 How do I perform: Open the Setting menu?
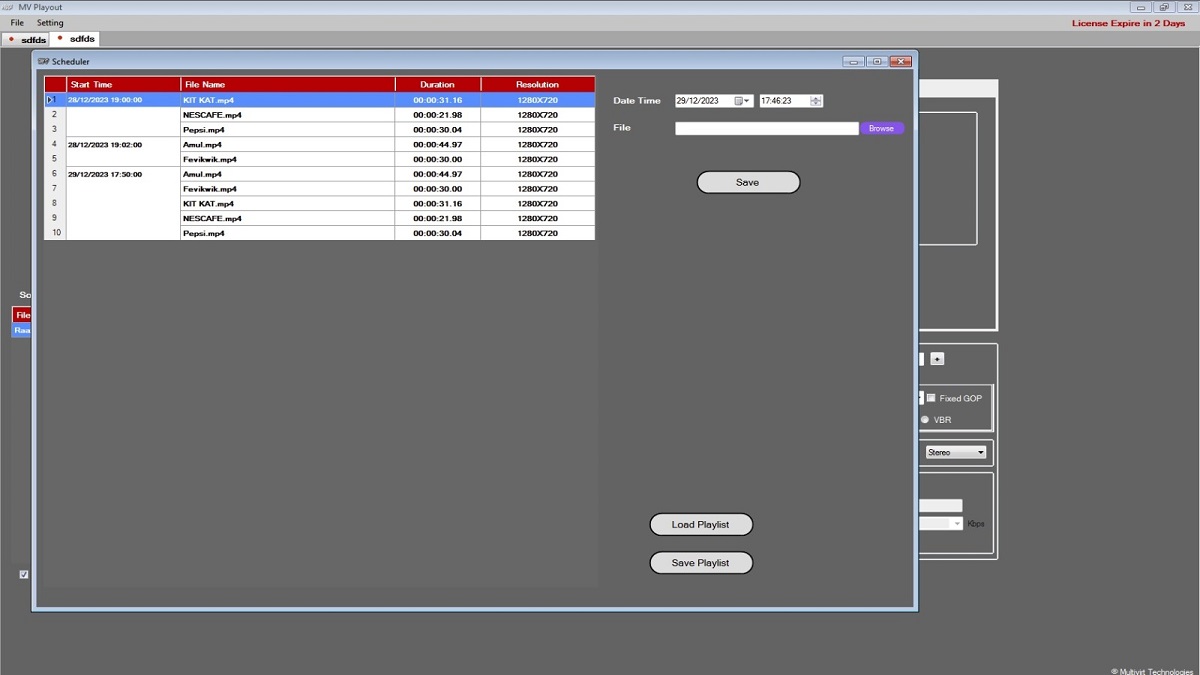click(x=50, y=23)
